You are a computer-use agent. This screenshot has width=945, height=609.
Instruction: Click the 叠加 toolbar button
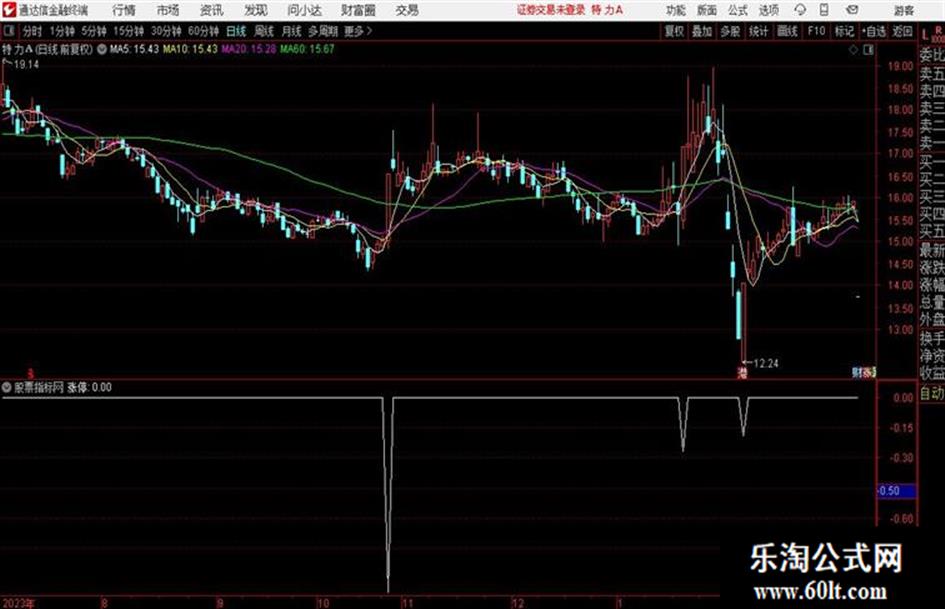click(x=702, y=31)
